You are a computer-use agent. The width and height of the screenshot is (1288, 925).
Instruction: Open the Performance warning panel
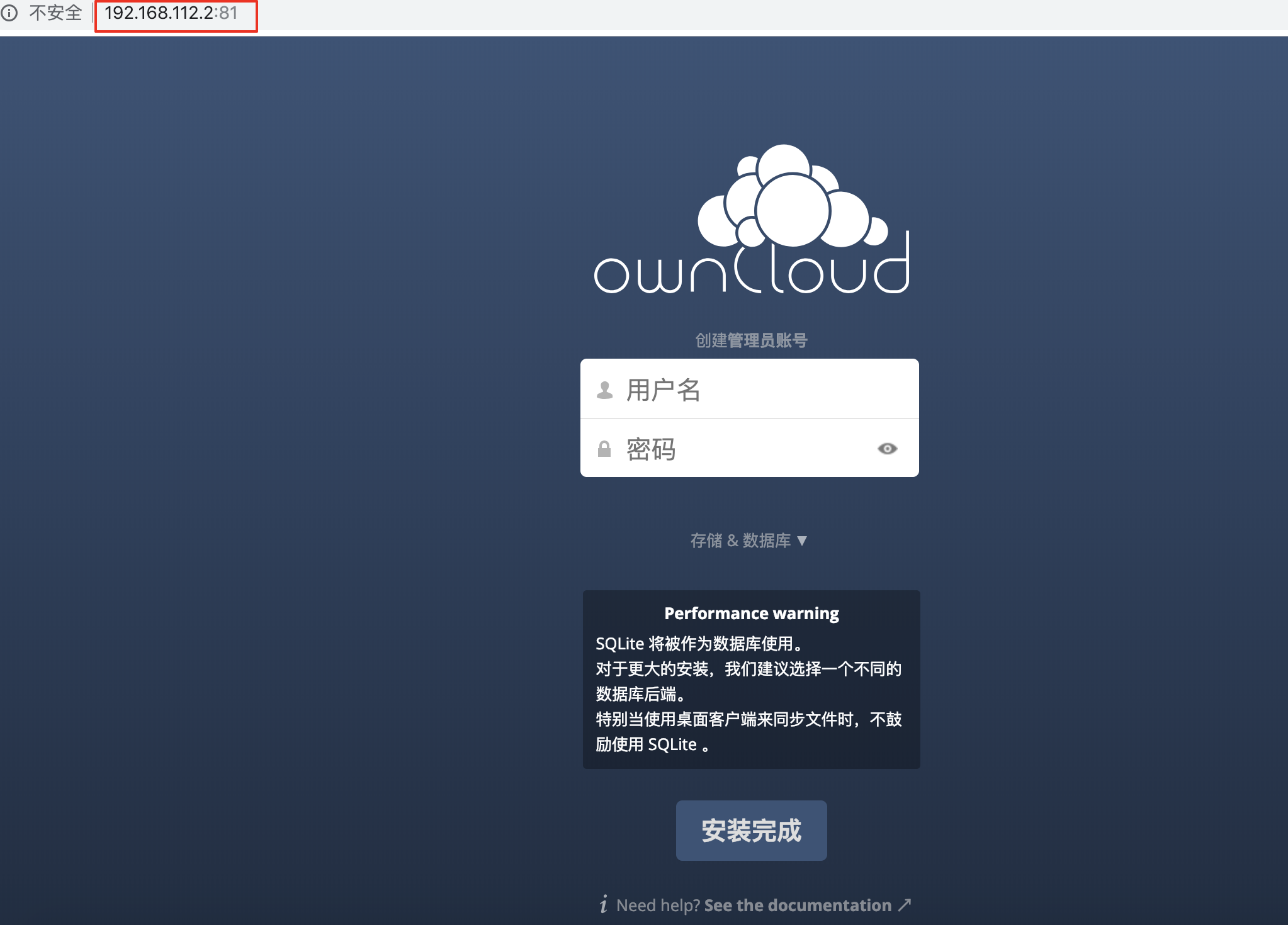(750, 613)
